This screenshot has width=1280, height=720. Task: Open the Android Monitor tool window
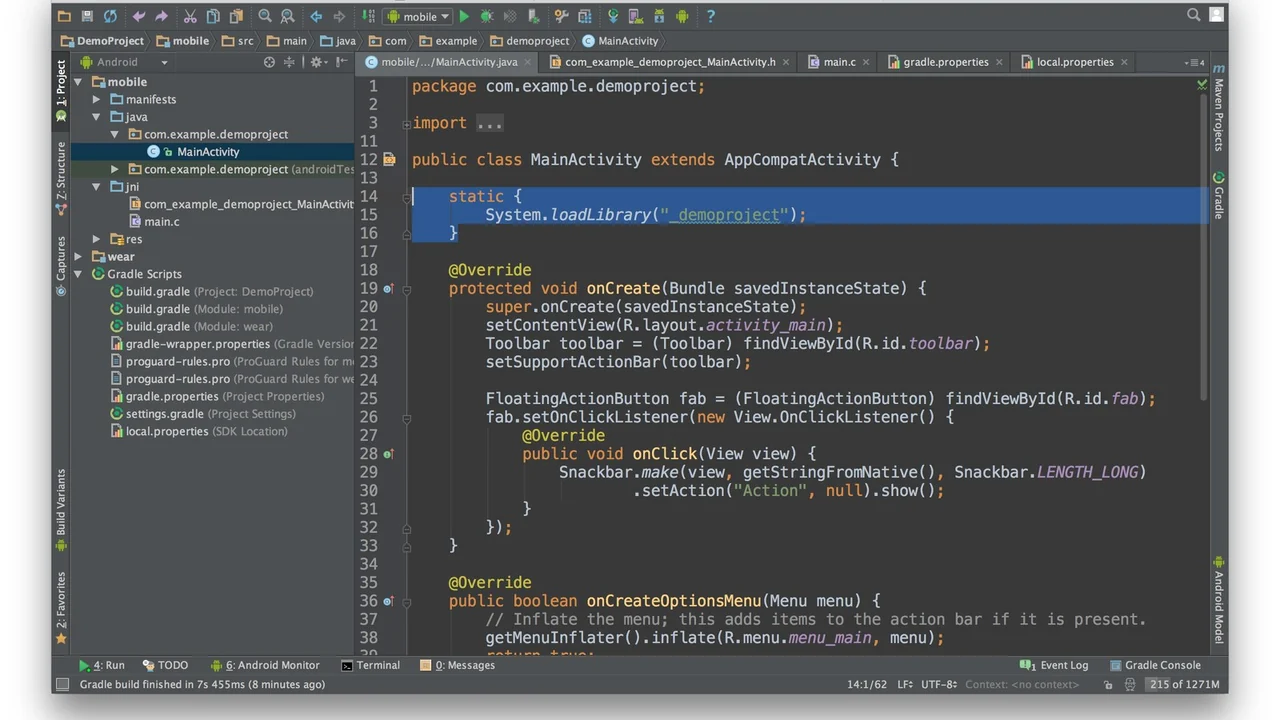[x=265, y=665]
